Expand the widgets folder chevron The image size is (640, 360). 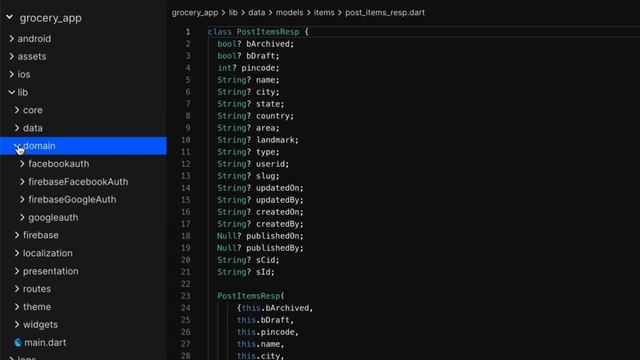[x=17, y=324]
